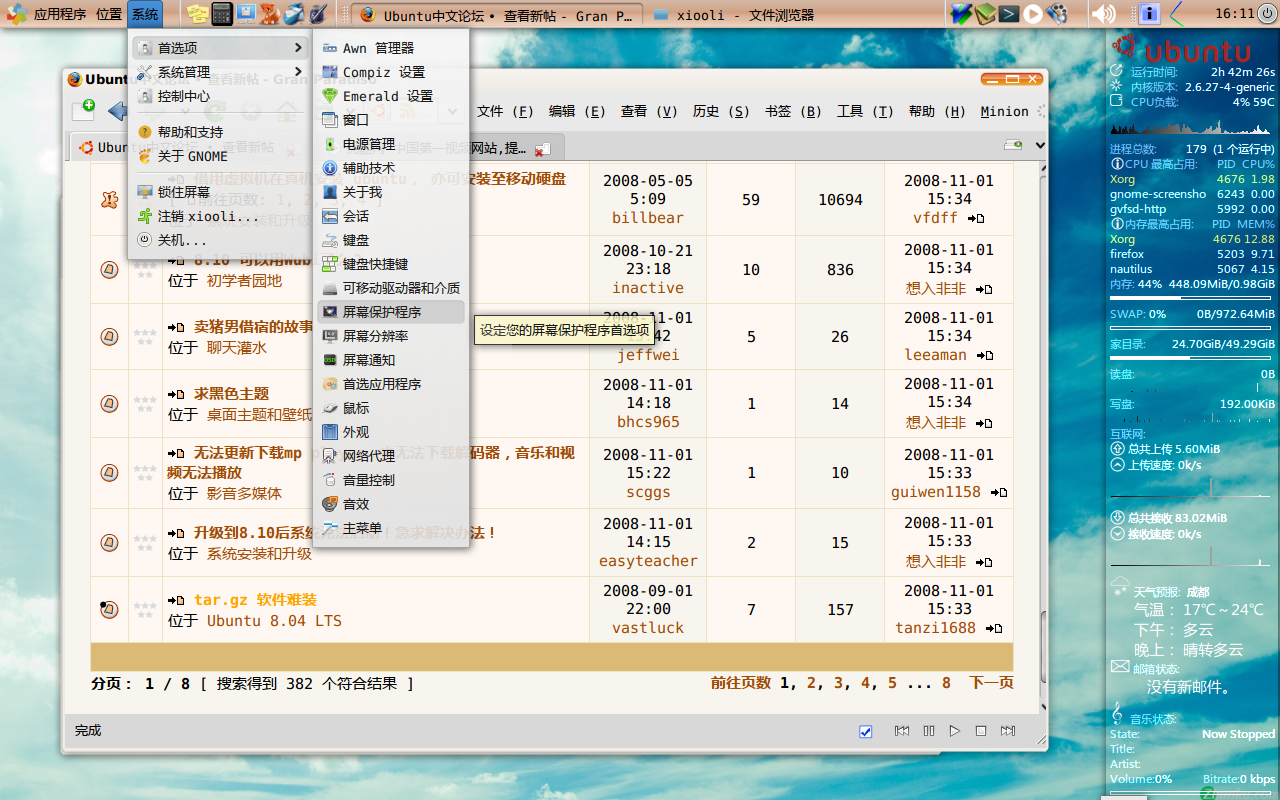The image size is (1280, 800).
Task: Open Firefox 查看 (V) menu
Action: click(649, 111)
